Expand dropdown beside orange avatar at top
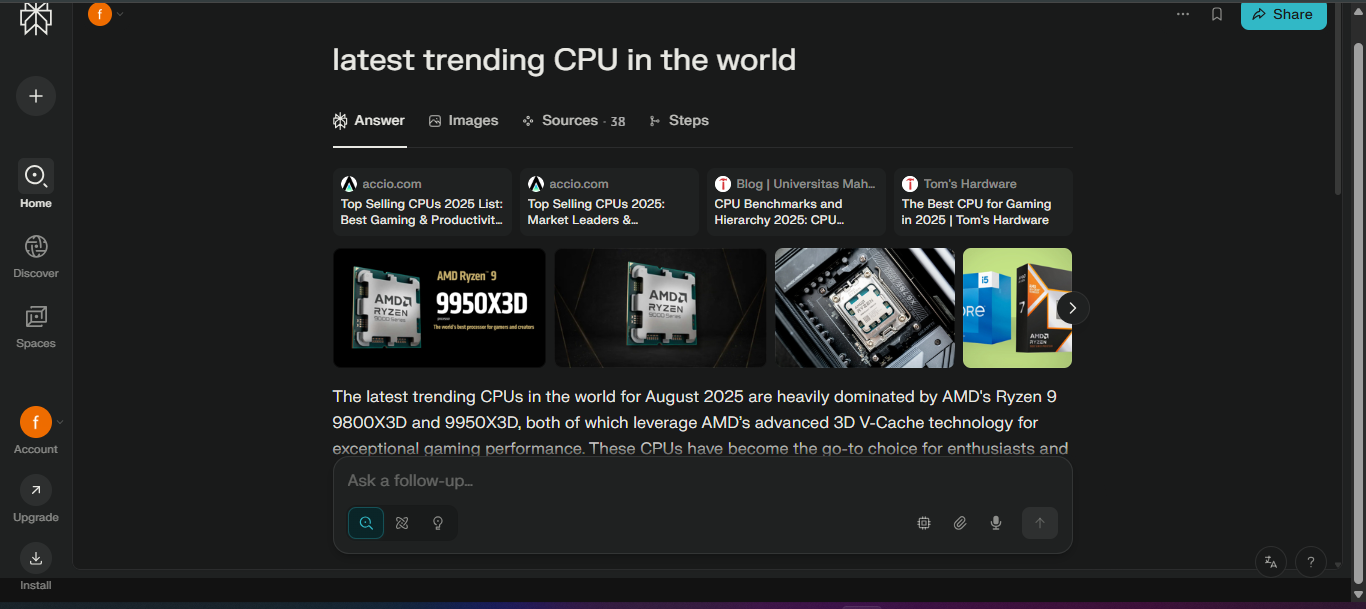The width and height of the screenshot is (1366, 609). click(120, 14)
